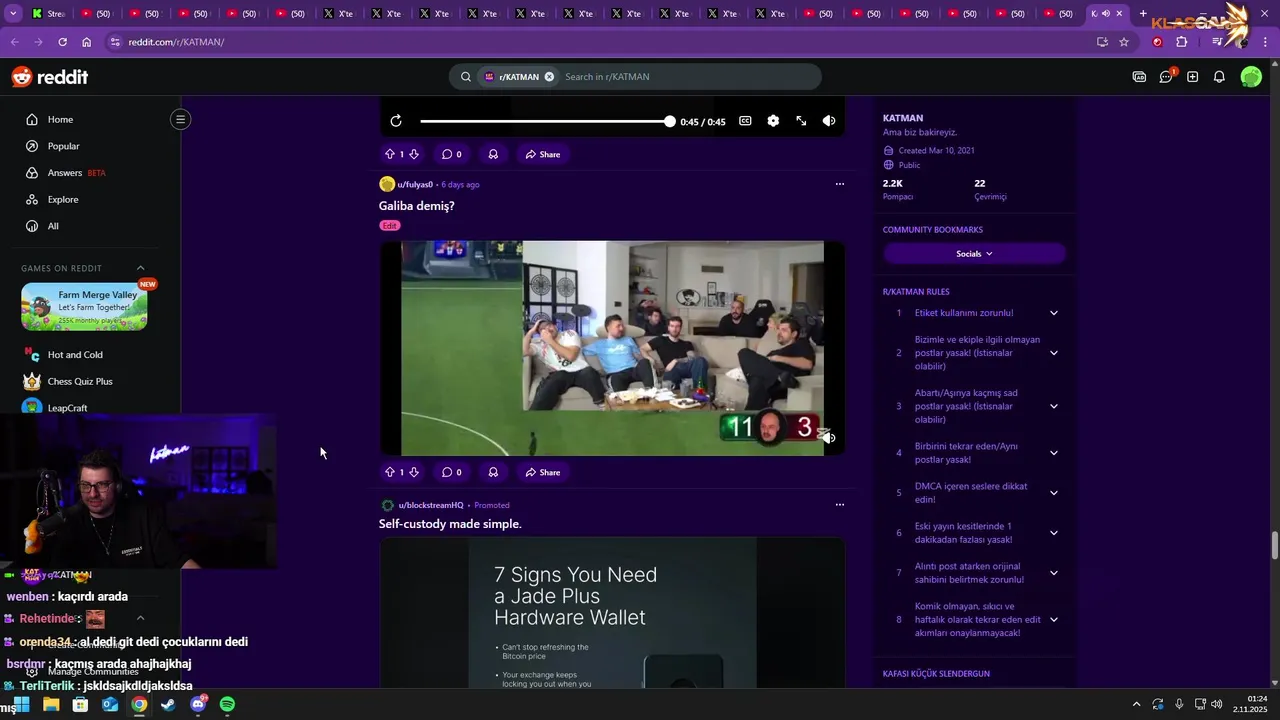The image size is (1280, 720).
Task: Expand rule 6 Eski yayın kesitlerinde
Action: 1053,533
